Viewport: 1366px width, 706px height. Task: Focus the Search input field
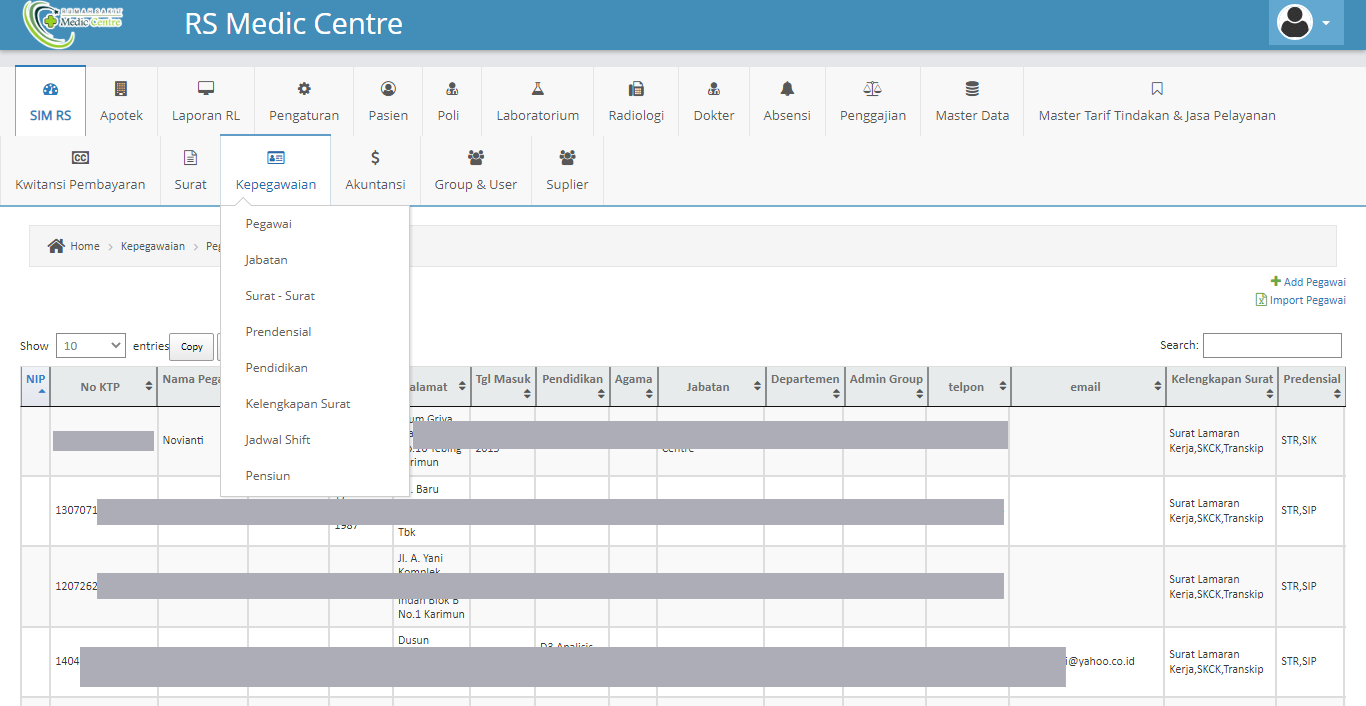pyautogui.click(x=1271, y=345)
